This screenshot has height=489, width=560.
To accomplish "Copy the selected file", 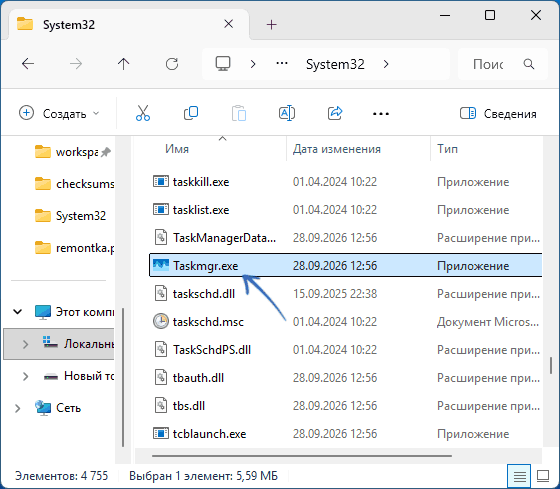I will 191,114.
